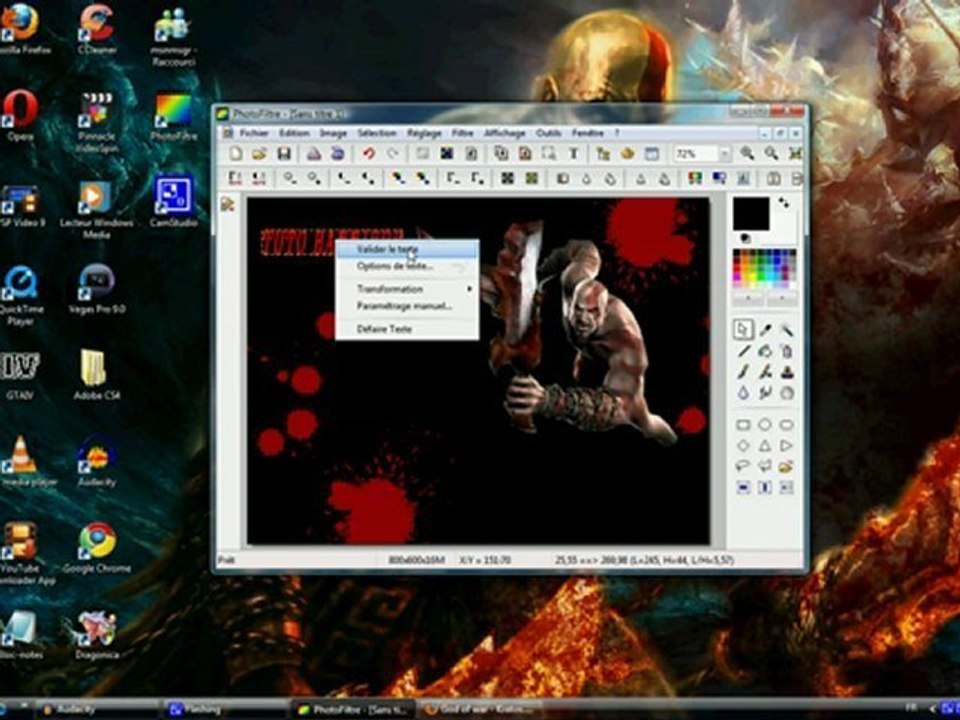Swap foreground and background colors arrows
This screenshot has width=960, height=720.
[784, 203]
